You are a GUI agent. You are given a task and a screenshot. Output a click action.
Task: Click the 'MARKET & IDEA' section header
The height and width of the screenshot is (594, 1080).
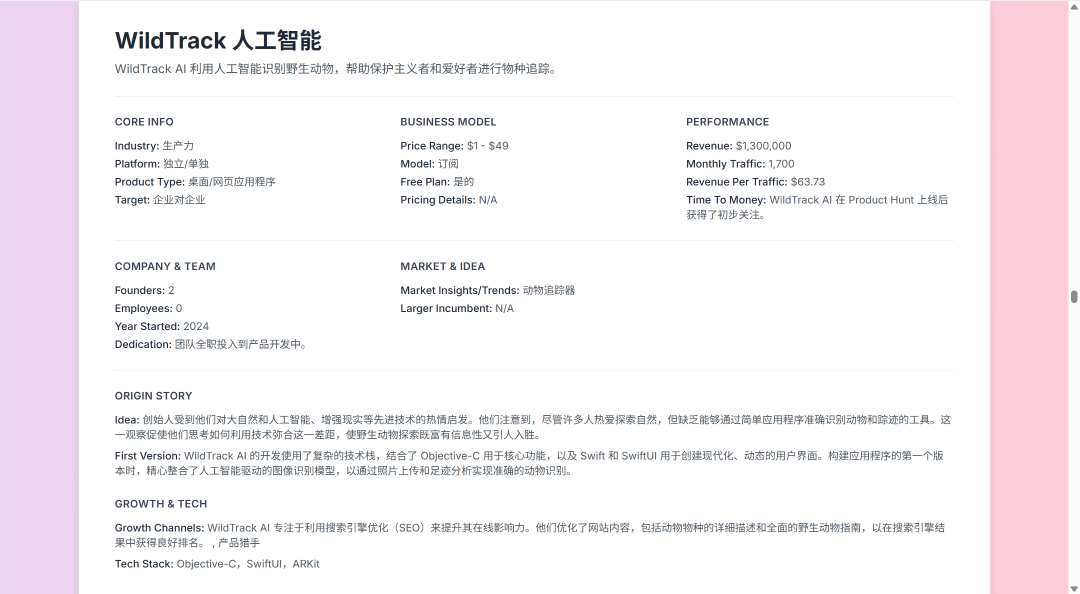click(x=443, y=267)
